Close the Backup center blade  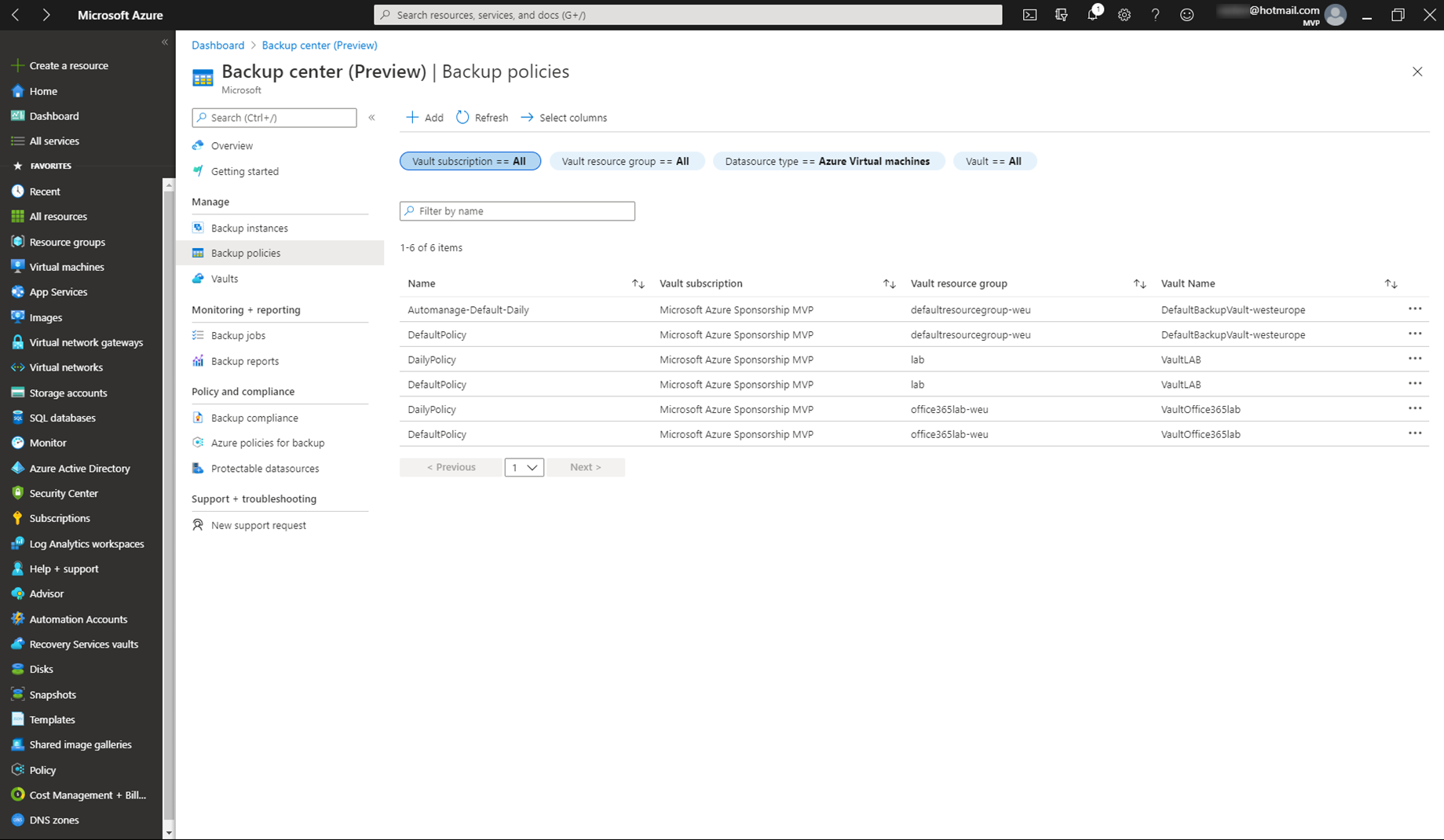pos(1417,71)
